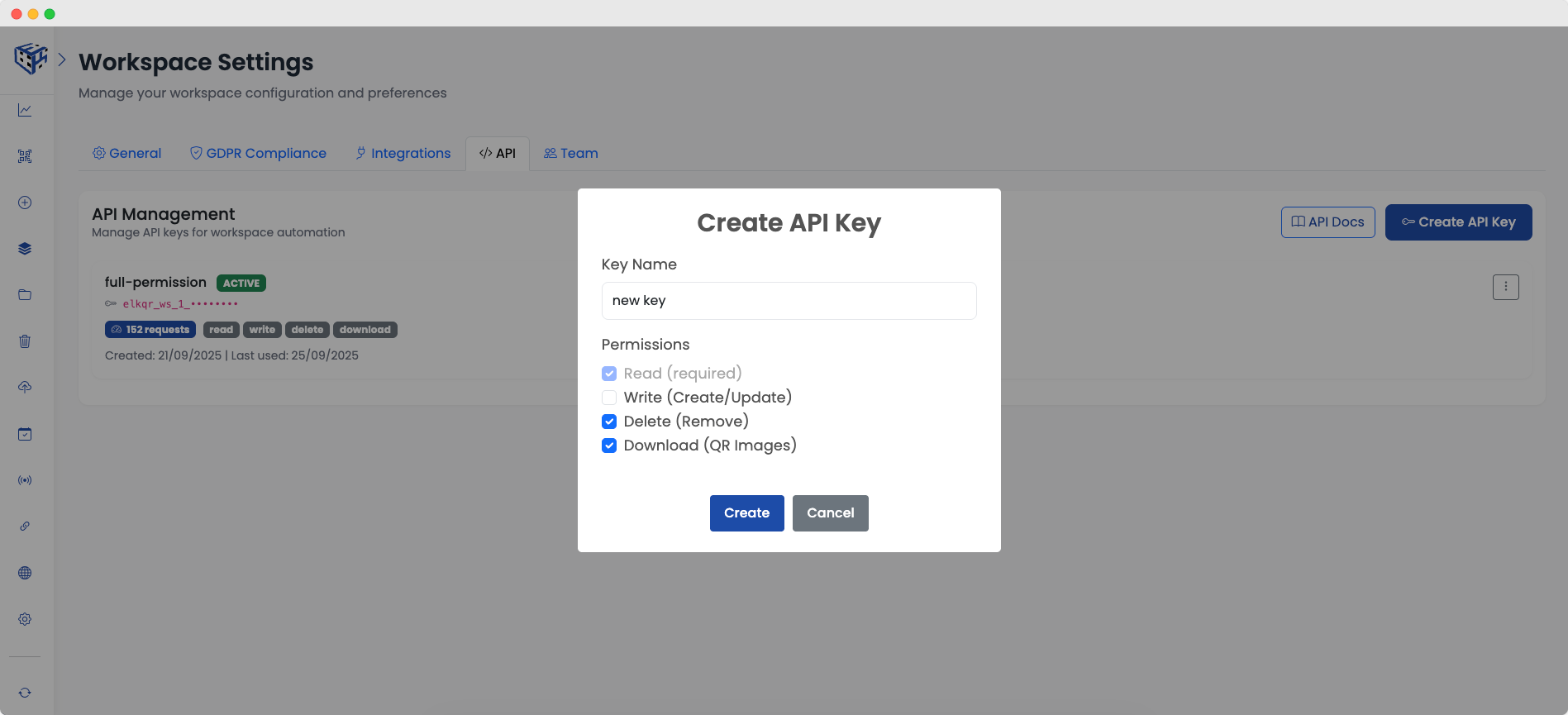The height and width of the screenshot is (715, 1568).
Task: Click the refresh icon at sidebar bottom
Action: [25, 693]
